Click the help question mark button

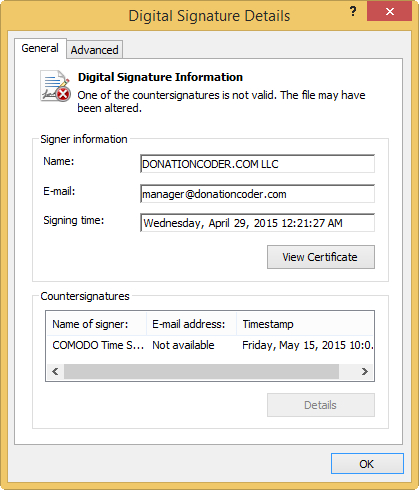[353, 12]
